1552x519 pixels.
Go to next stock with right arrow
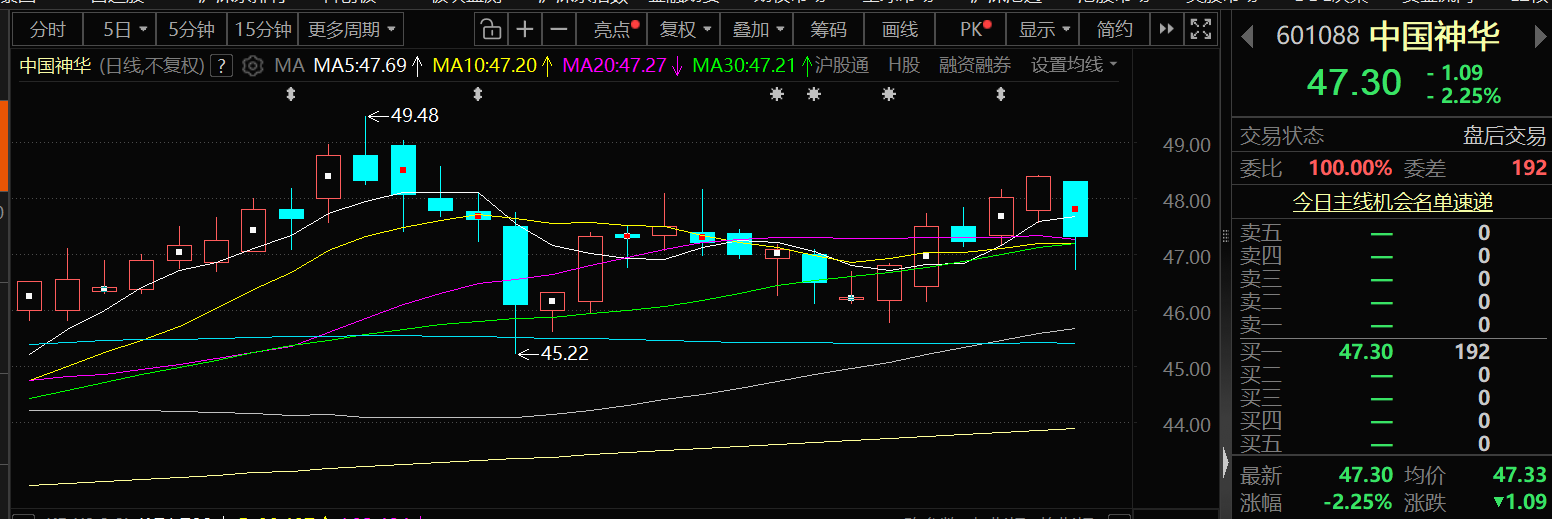[1540, 37]
